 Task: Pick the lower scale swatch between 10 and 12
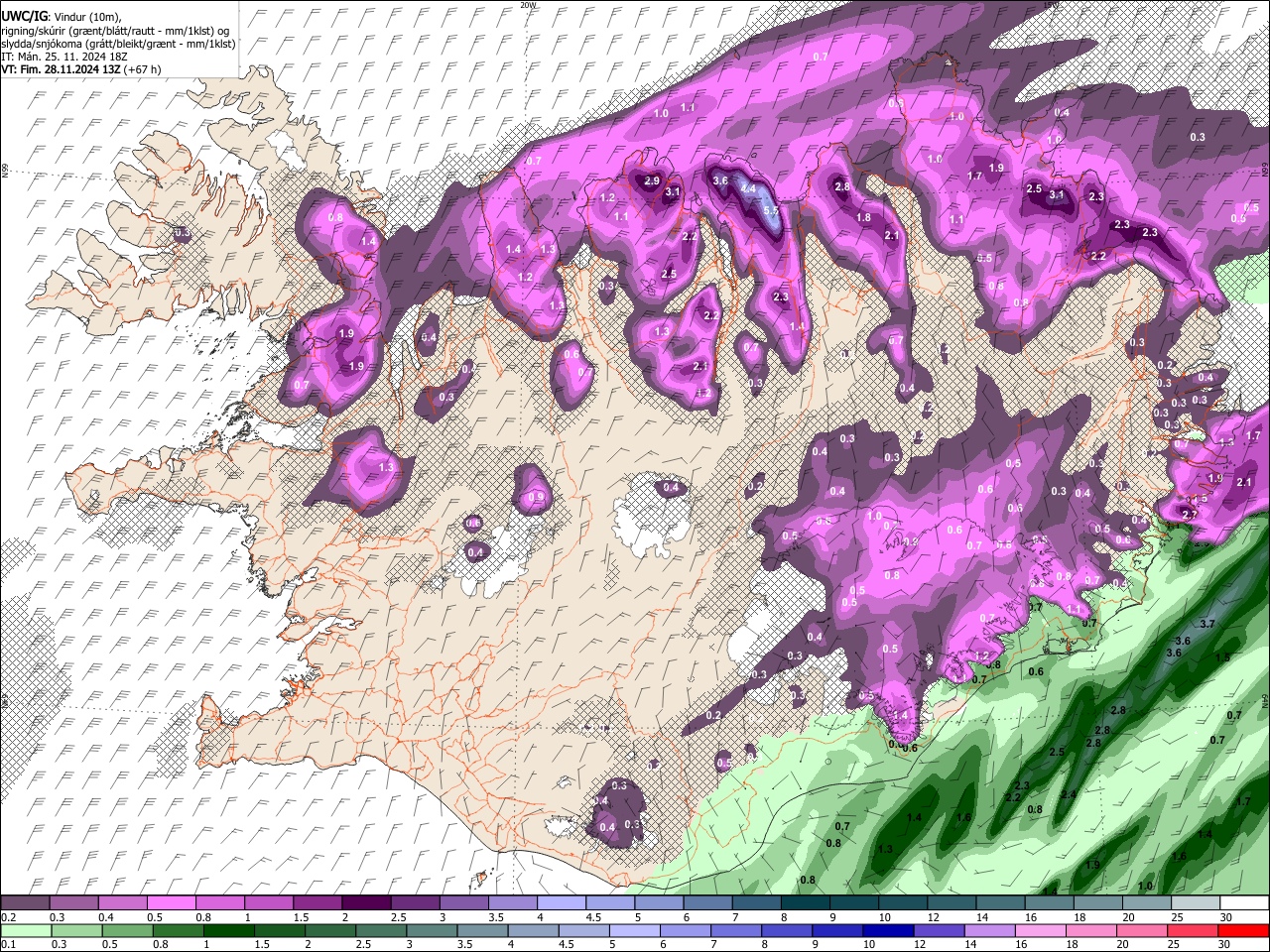click(x=888, y=930)
